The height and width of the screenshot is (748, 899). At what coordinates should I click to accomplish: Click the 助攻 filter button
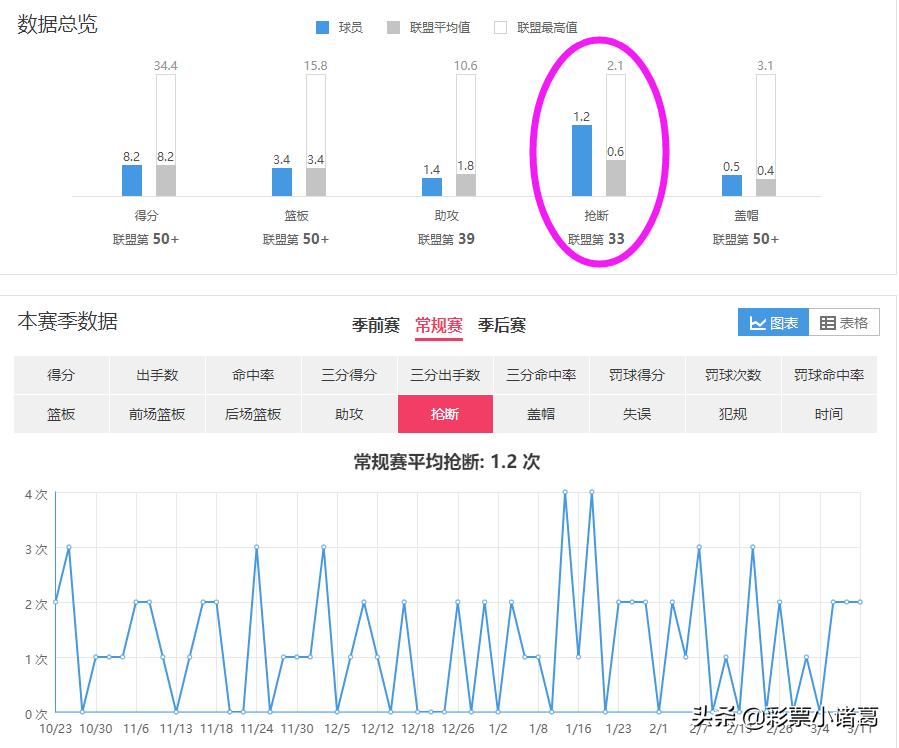point(349,412)
